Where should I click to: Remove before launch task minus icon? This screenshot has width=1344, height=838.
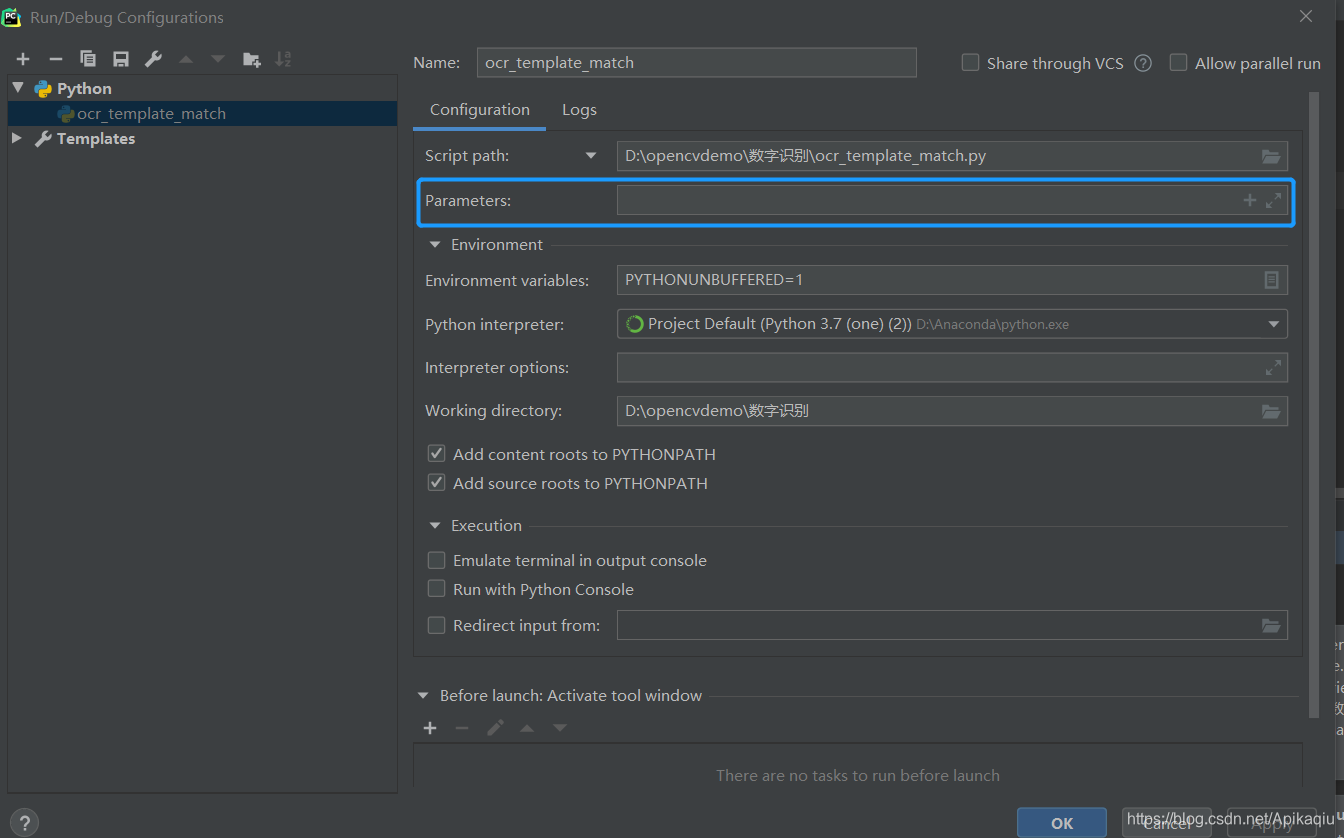(462, 728)
